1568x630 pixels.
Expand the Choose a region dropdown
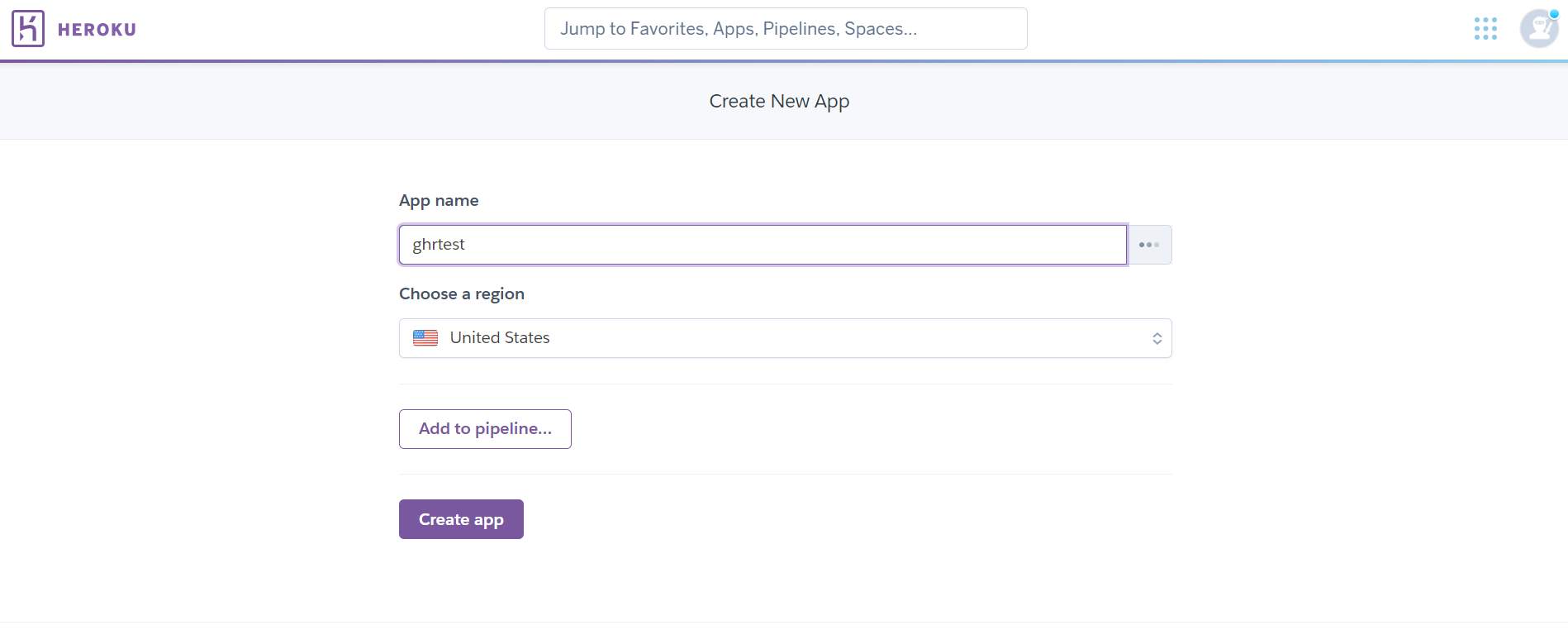pyautogui.click(x=785, y=338)
